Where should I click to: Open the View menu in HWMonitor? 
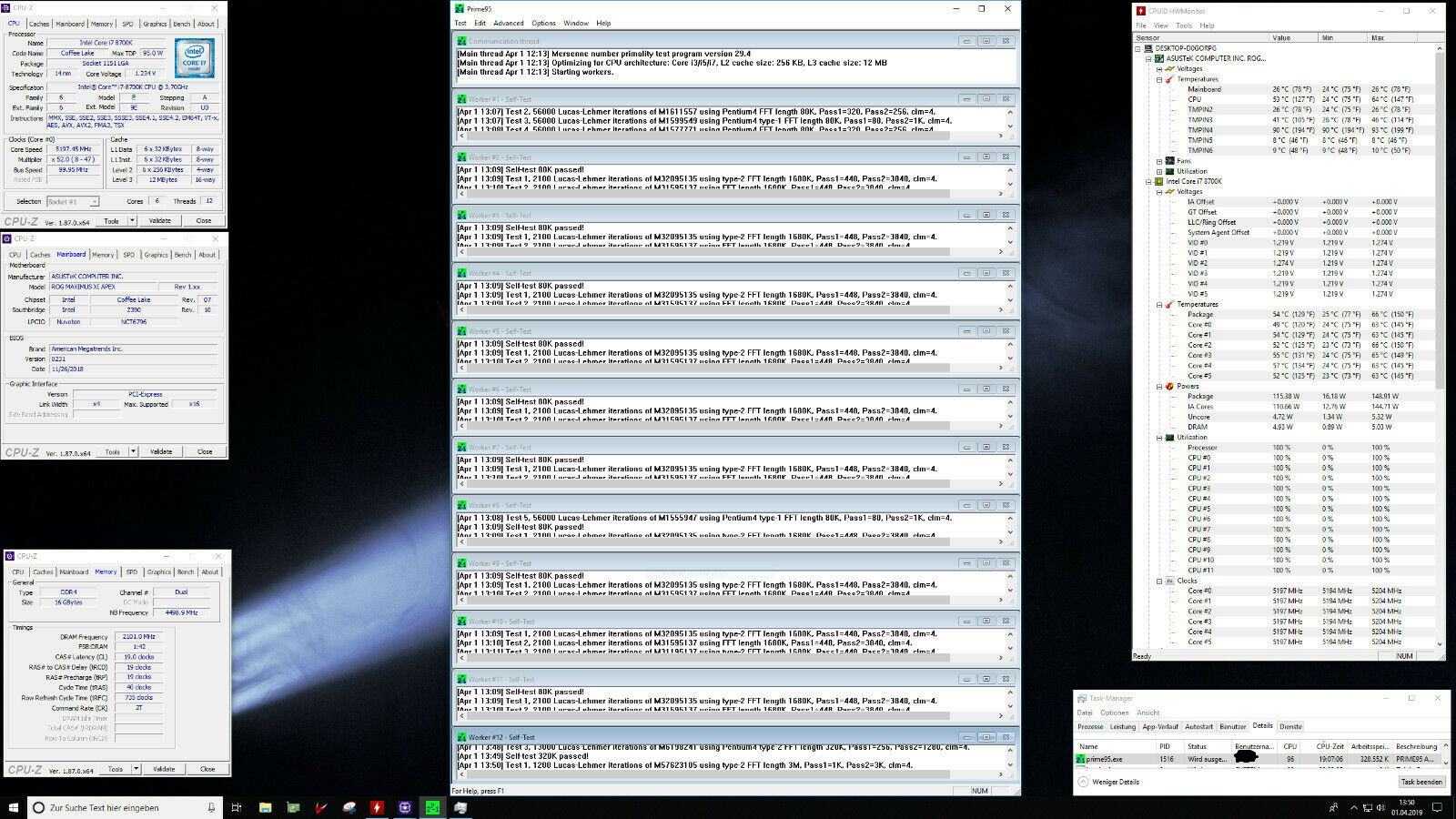click(1160, 25)
